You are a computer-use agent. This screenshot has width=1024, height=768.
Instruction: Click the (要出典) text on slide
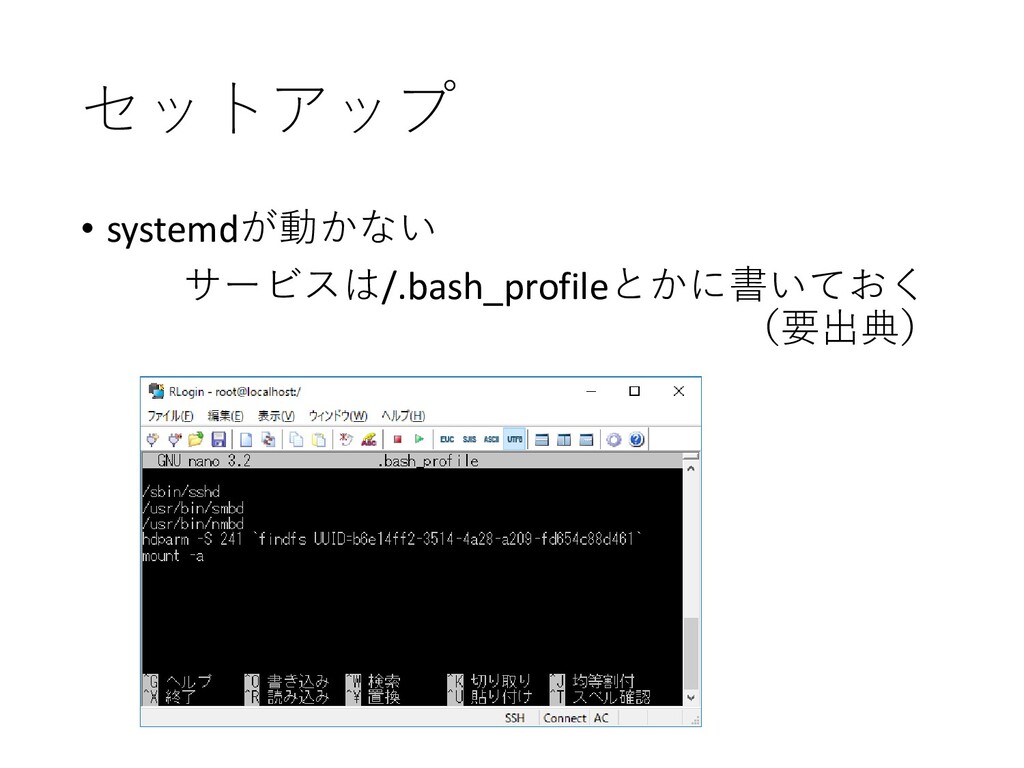point(840,327)
